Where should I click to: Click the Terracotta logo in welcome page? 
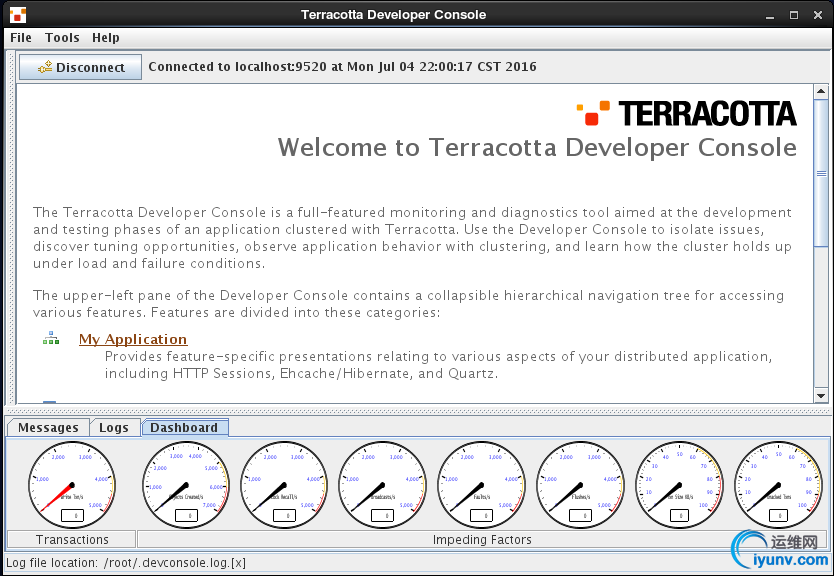(687, 113)
